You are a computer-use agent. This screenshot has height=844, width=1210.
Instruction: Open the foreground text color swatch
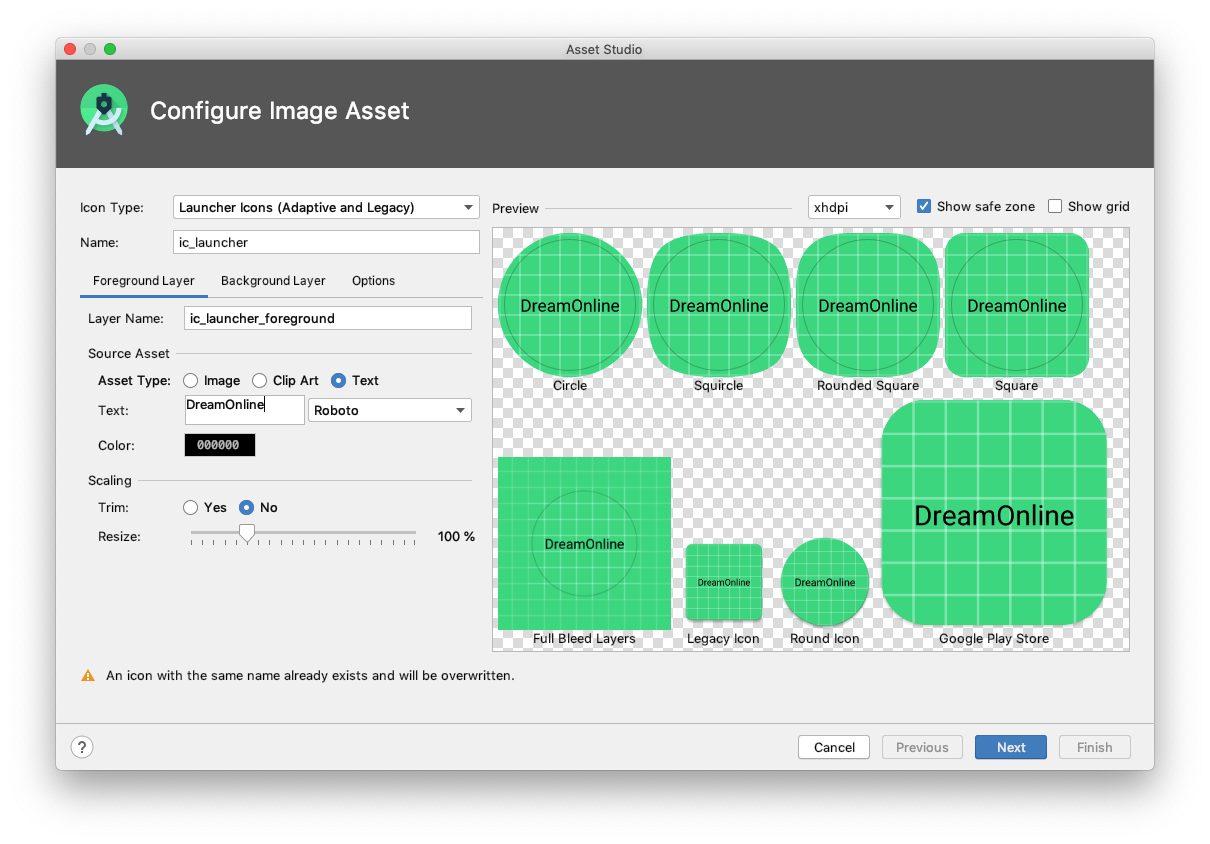[219, 444]
